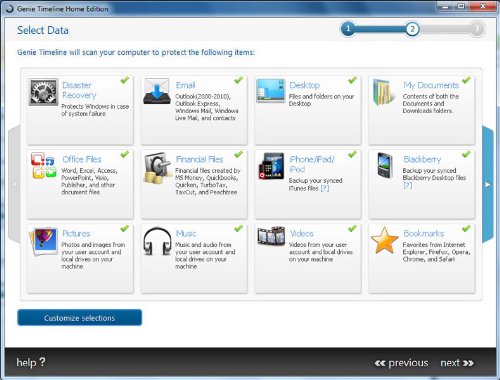The image size is (500, 380).
Task: Click the Pictures title text
Action: point(76,233)
